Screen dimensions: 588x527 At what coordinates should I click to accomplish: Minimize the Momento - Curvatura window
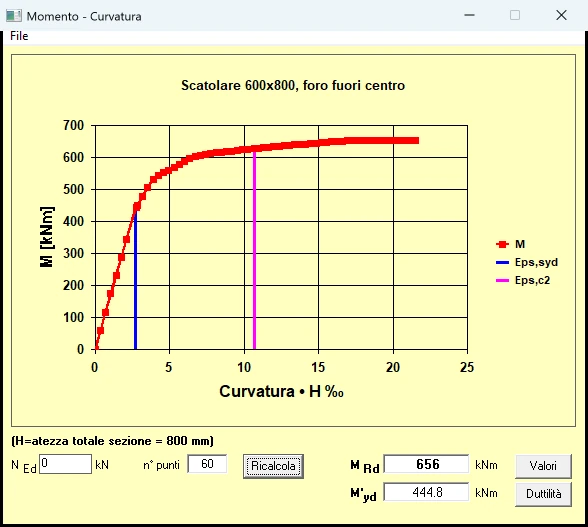coord(470,15)
